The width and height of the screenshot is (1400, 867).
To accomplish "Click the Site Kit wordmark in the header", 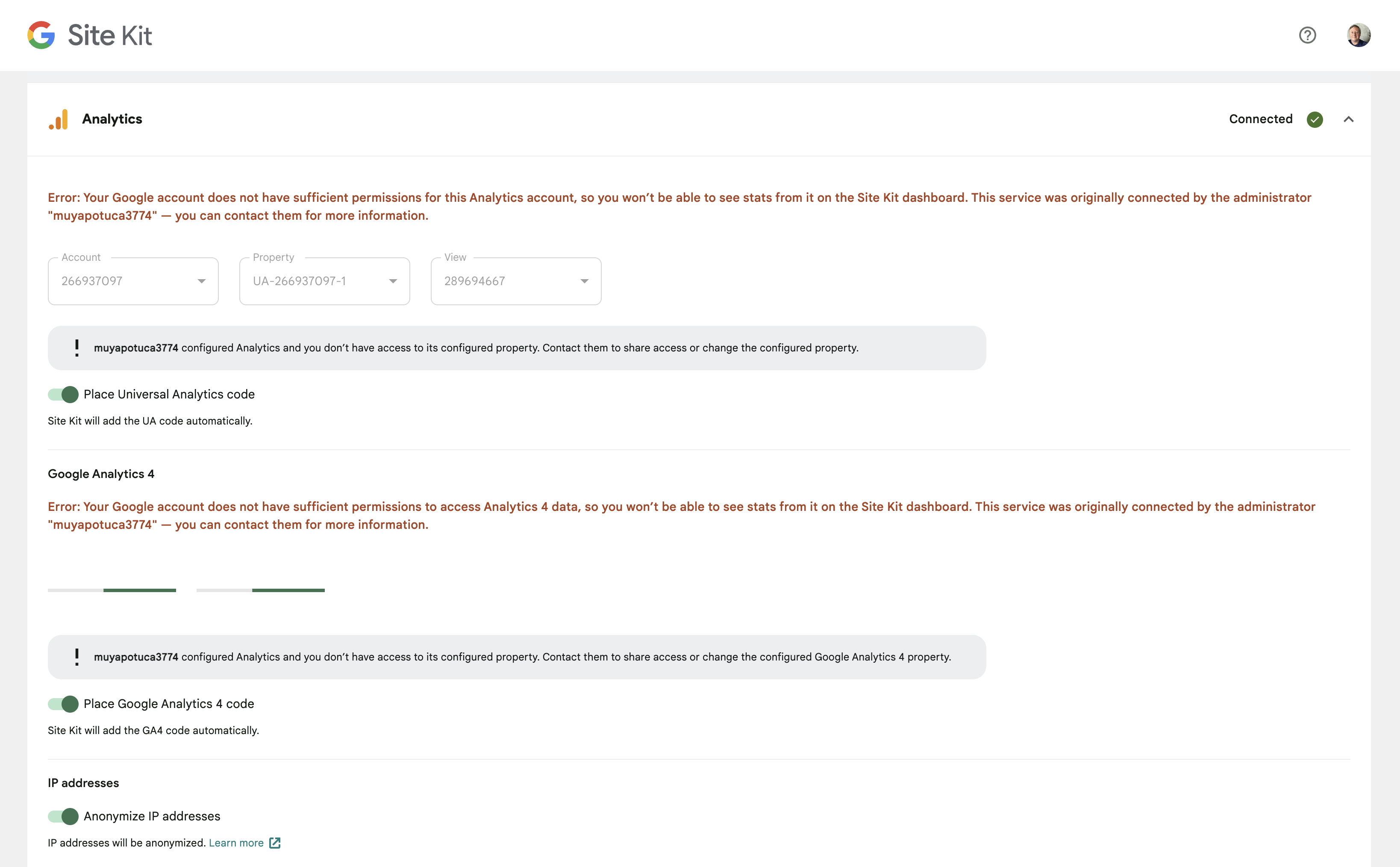I will [x=109, y=35].
